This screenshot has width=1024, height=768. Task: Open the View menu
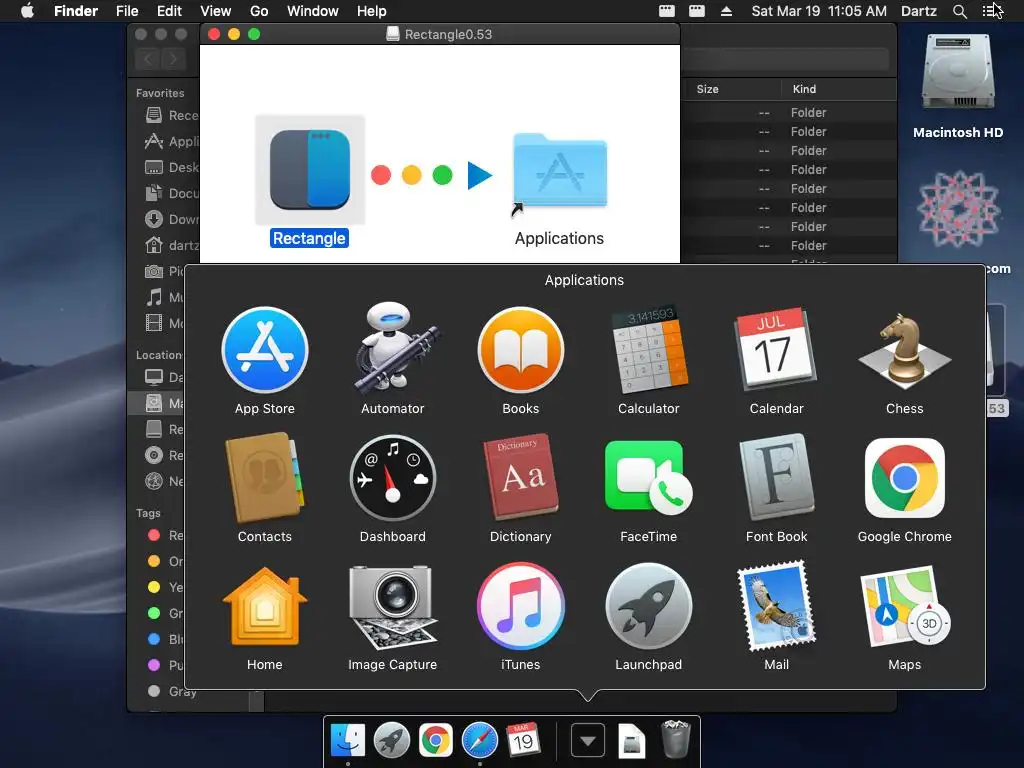[x=216, y=11]
